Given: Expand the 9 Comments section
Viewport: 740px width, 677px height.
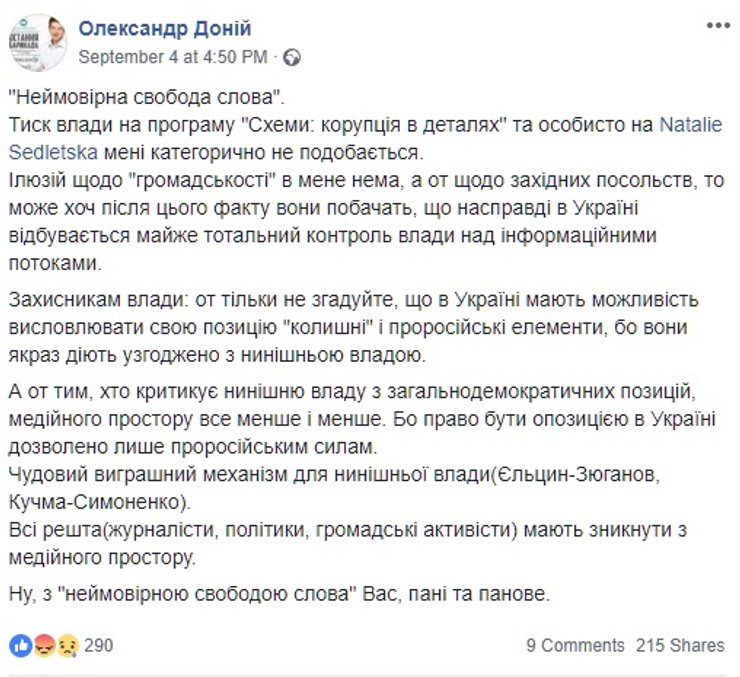Looking at the screenshot, I should [575, 646].
